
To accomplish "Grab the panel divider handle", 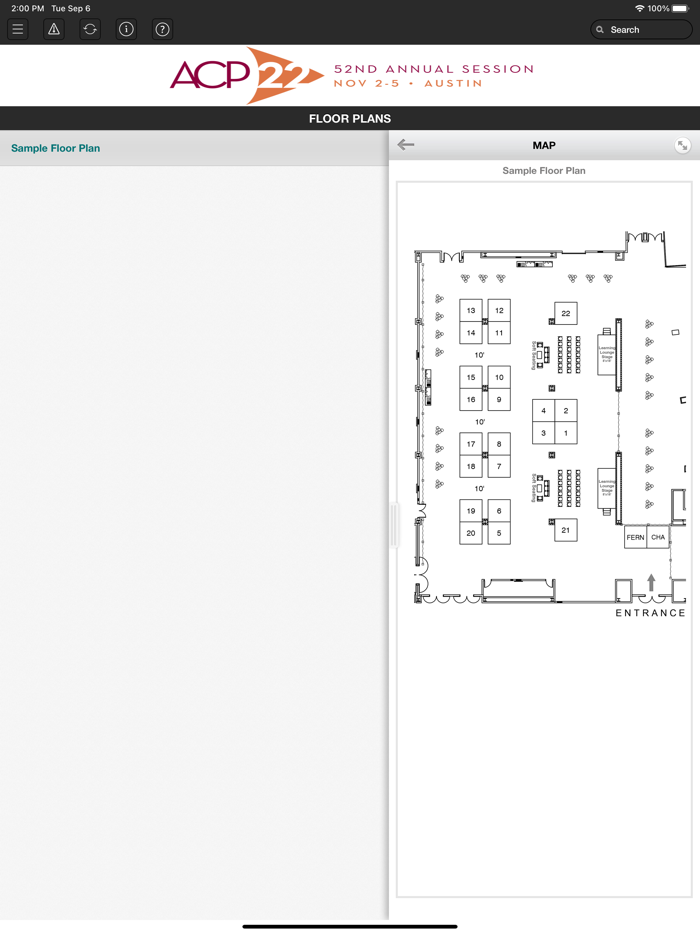I will click(x=394, y=525).
